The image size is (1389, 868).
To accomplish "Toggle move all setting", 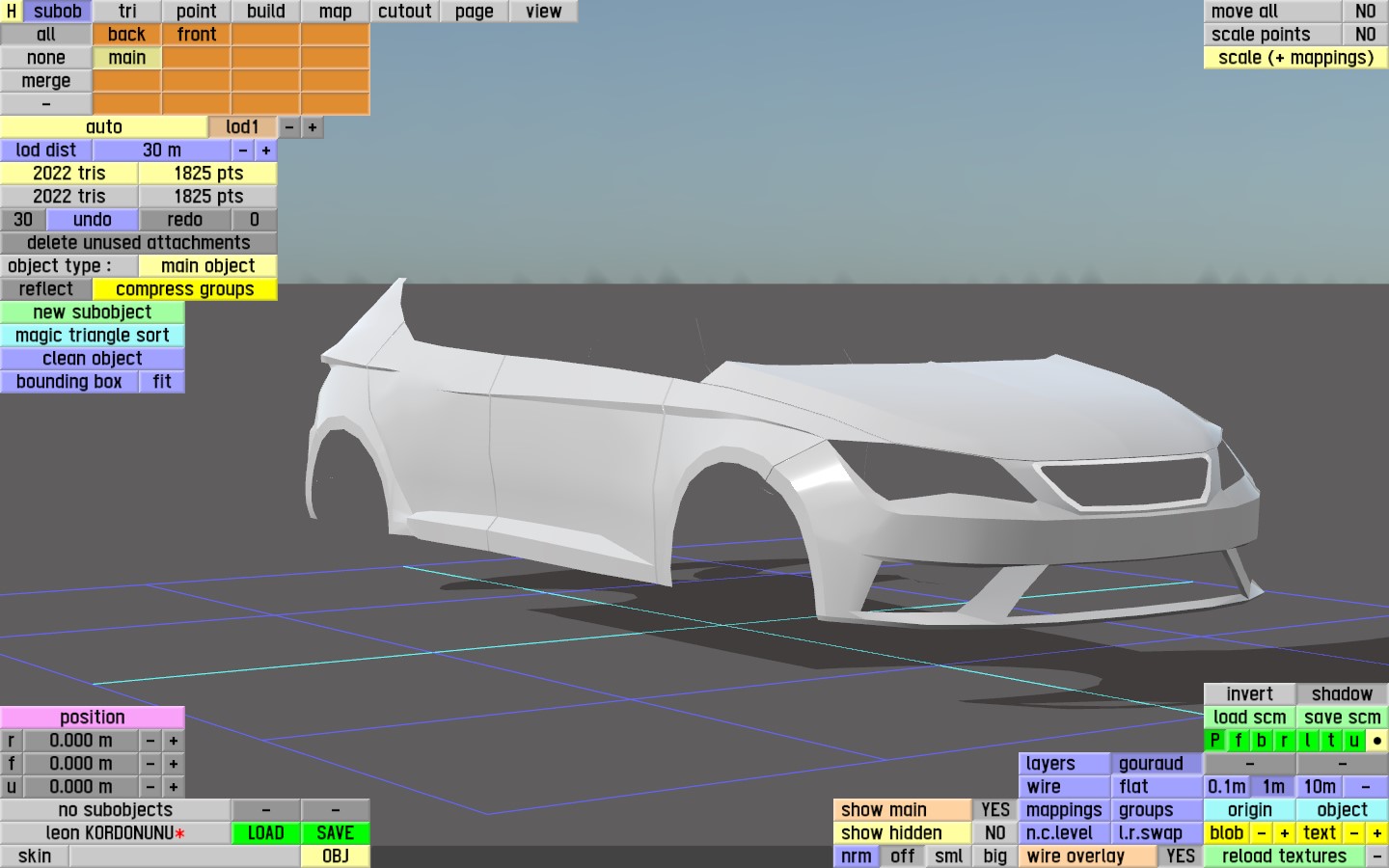I will [x=1366, y=12].
